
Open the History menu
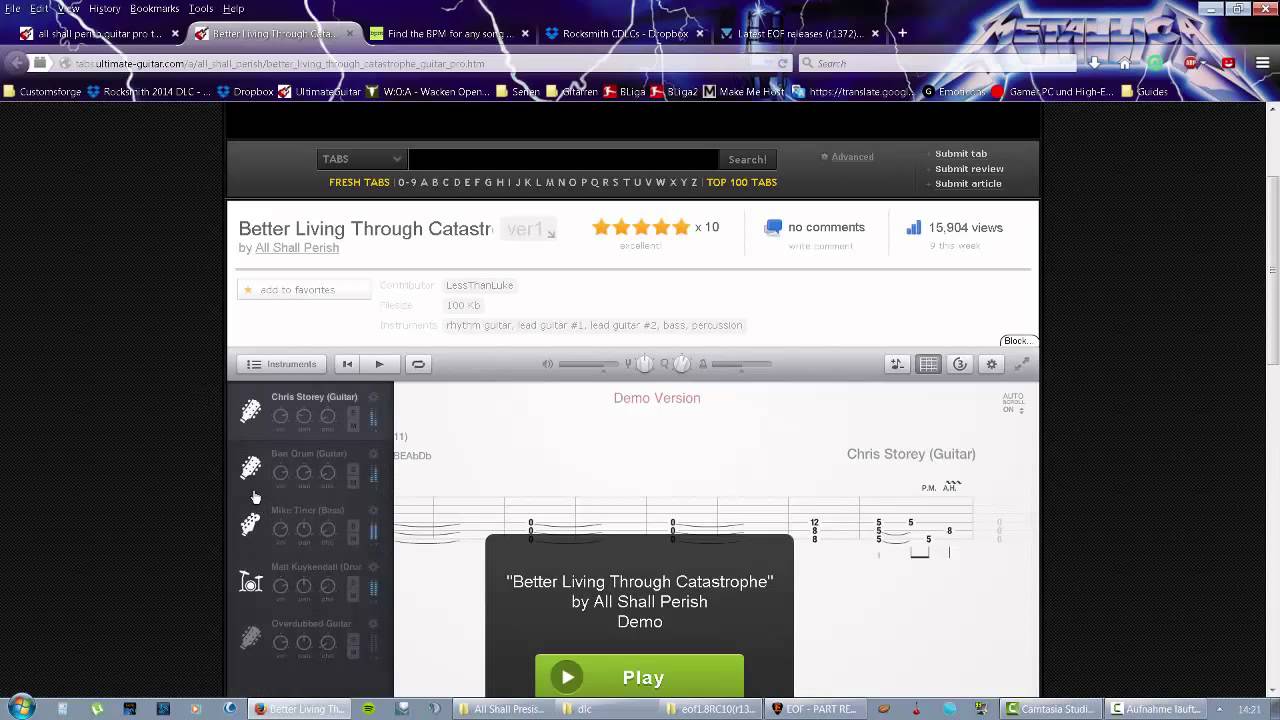coord(105,8)
